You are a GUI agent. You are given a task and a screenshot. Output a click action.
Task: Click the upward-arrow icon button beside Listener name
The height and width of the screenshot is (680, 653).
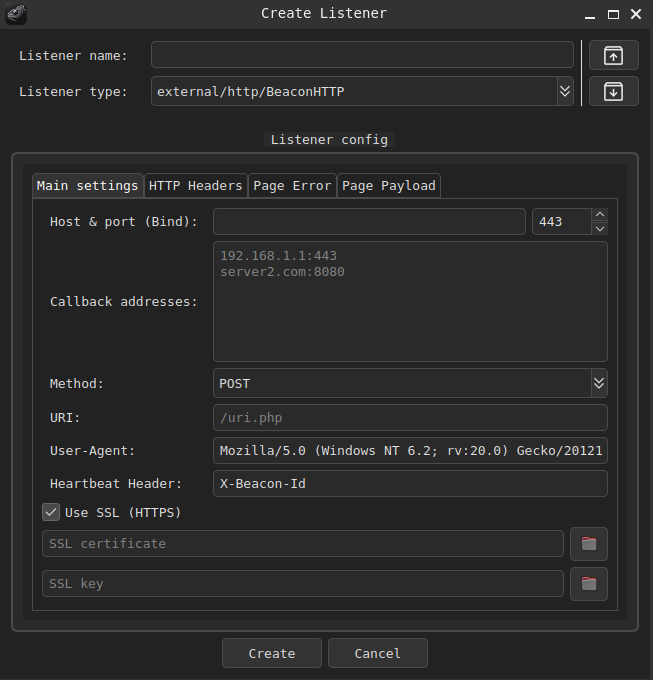click(x=613, y=55)
